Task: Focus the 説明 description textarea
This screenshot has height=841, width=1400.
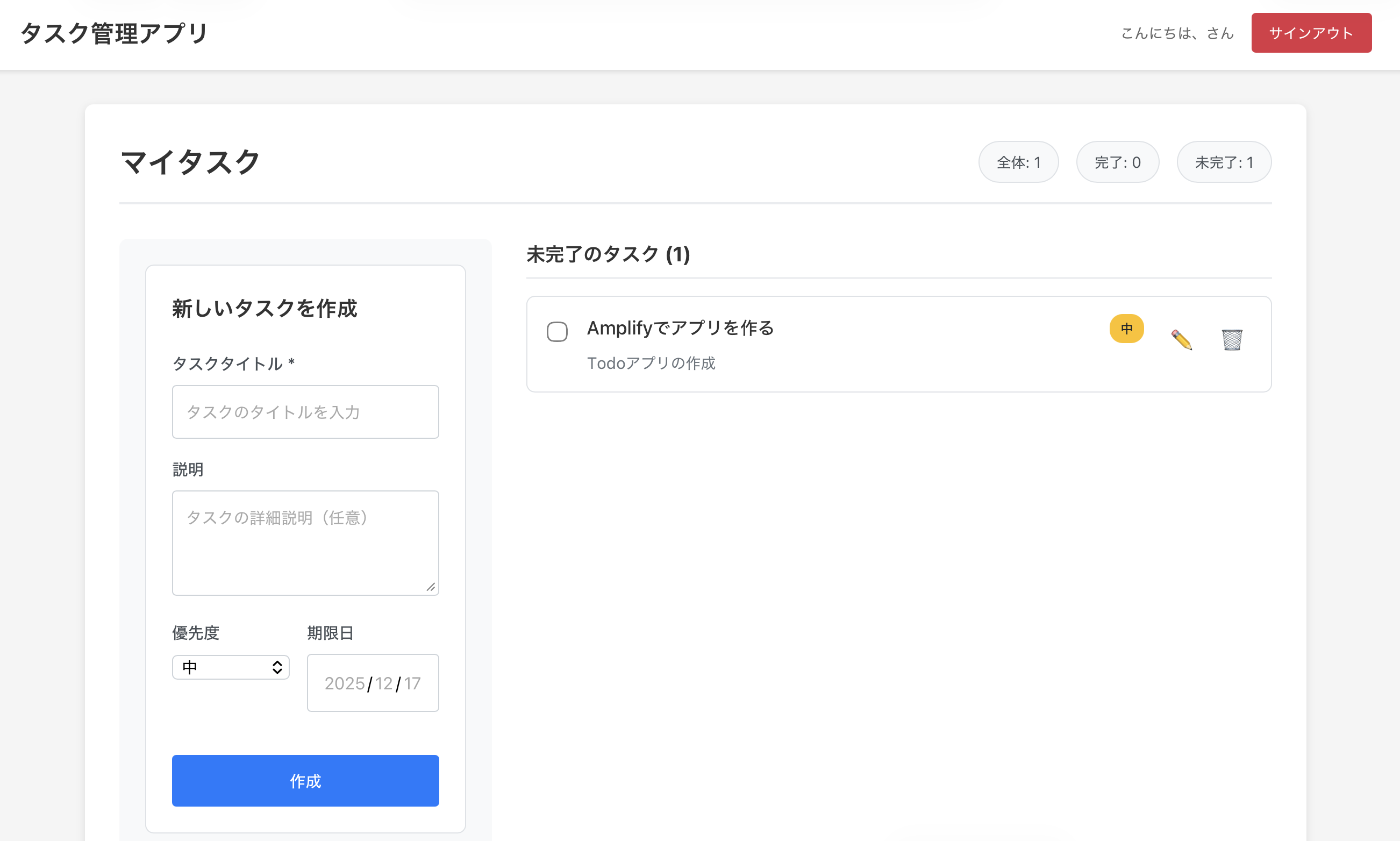Action: click(x=305, y=543)
